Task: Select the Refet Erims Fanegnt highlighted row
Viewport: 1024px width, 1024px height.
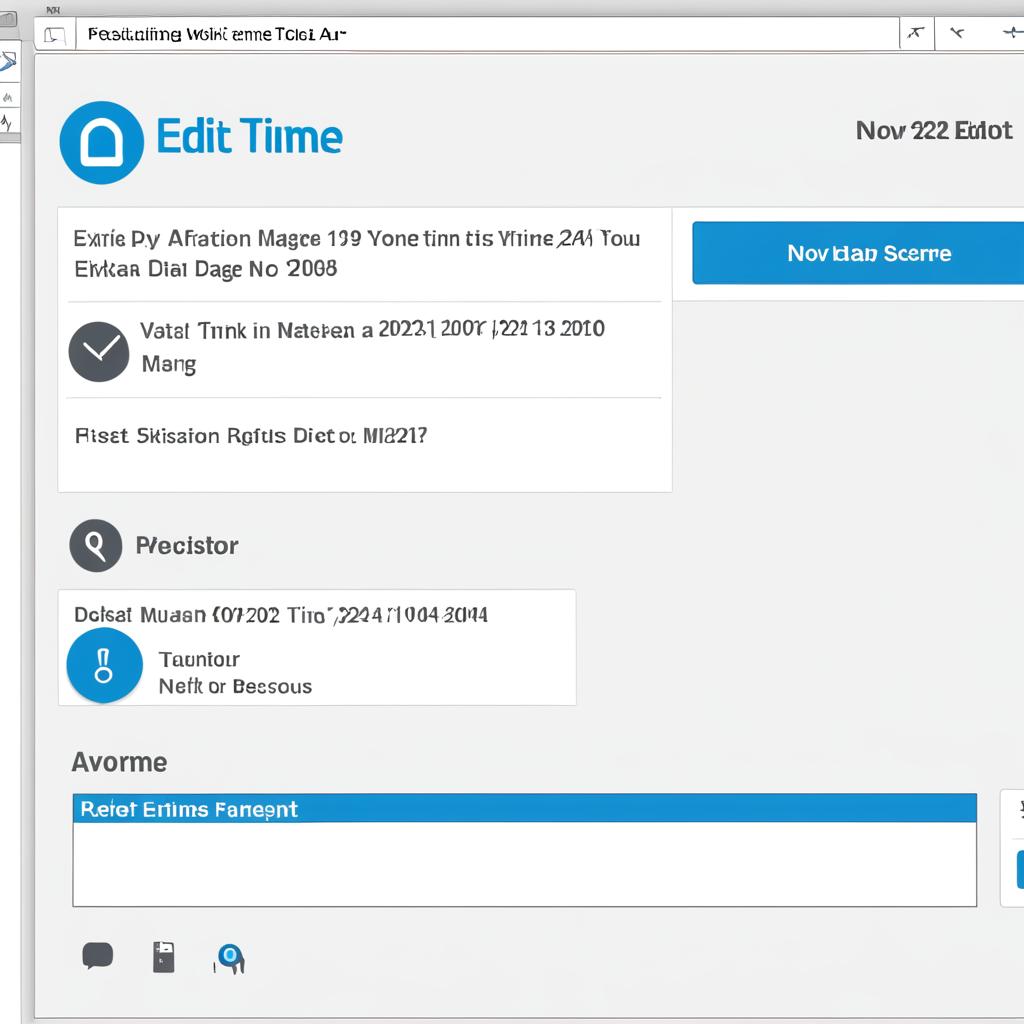Action: pos(524,808)
